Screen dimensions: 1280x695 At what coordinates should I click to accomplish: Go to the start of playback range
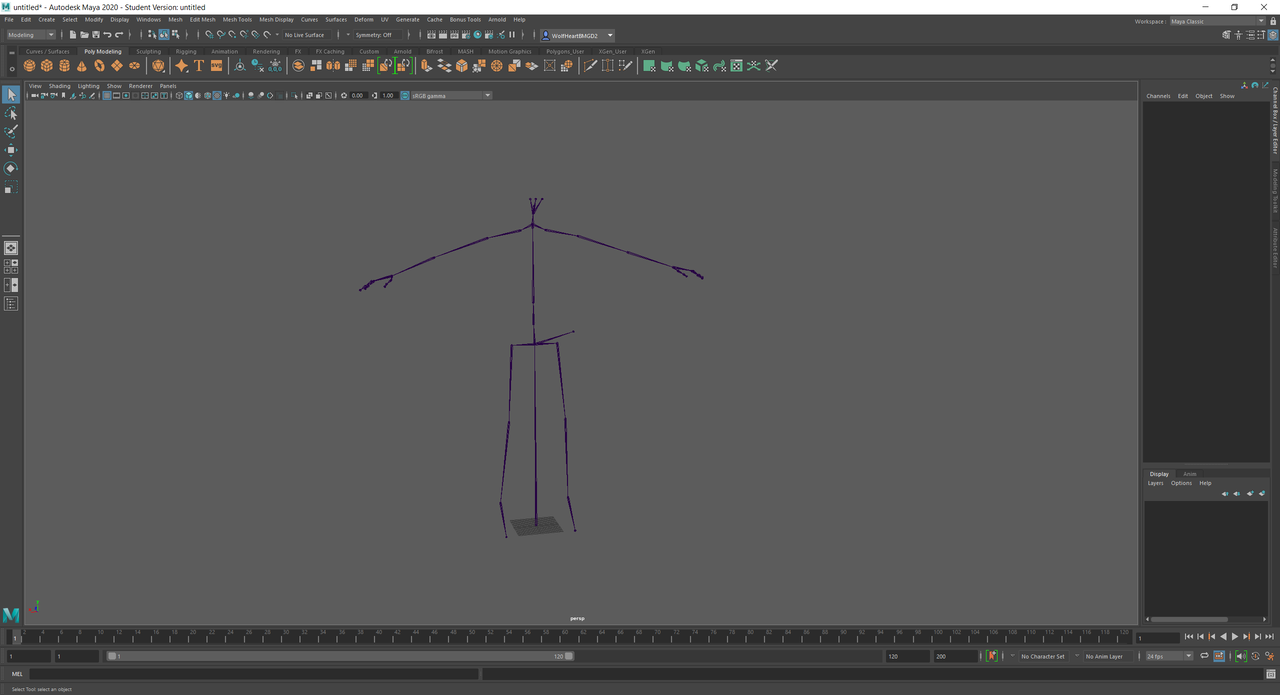click(1189, 637)
